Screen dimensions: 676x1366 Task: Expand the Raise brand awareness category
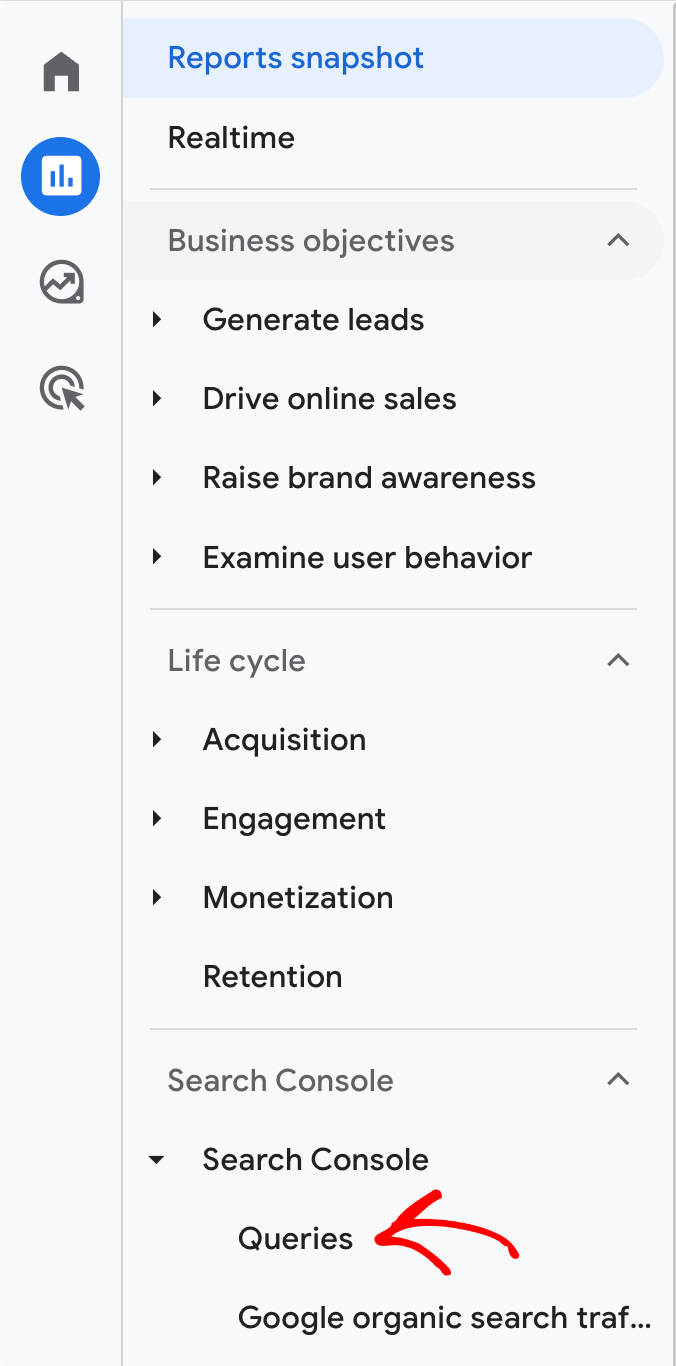click(x=157, y=477)
